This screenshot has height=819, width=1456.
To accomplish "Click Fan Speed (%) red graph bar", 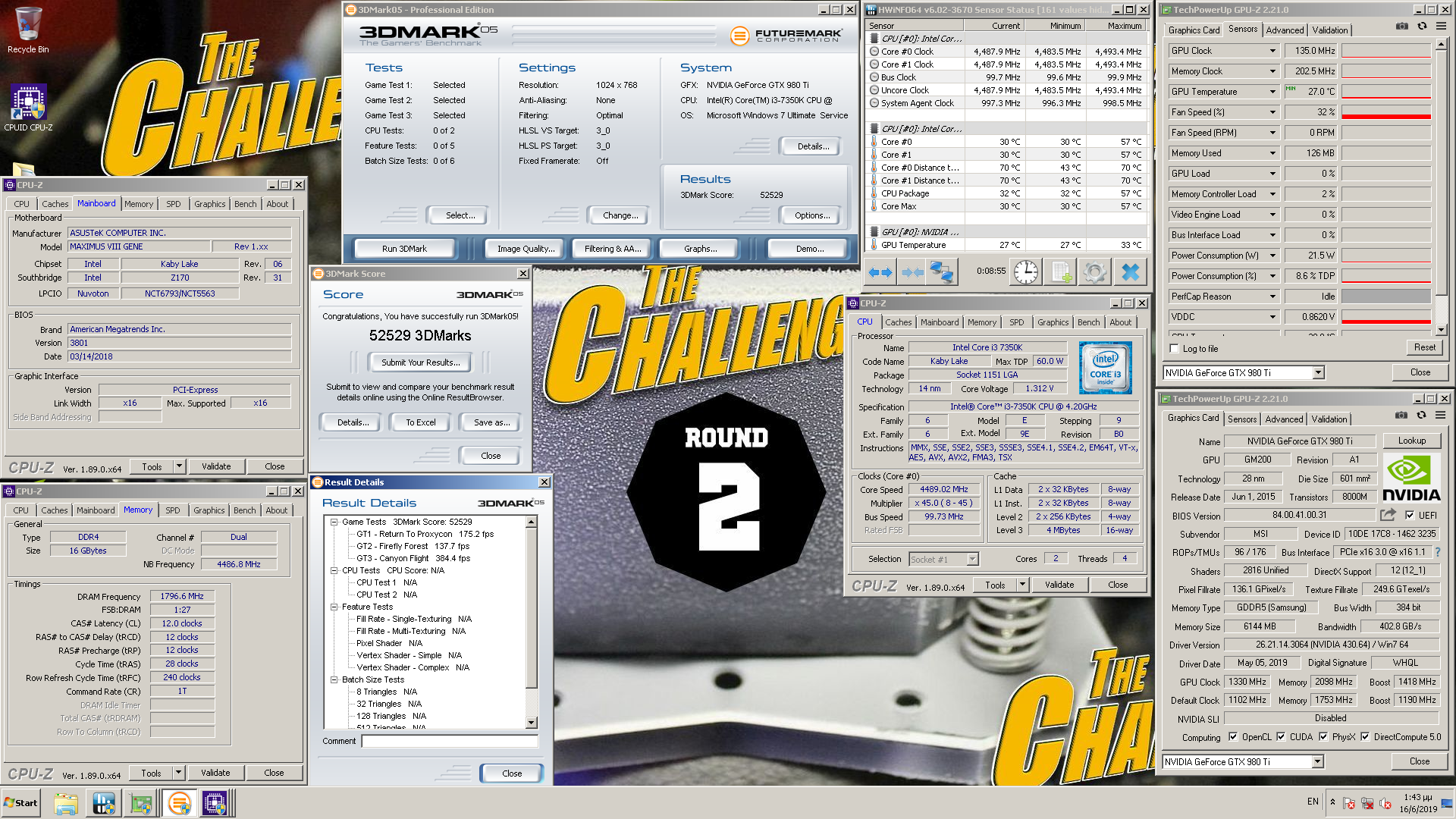I will pyautogui.click(x=1385, y=116).
